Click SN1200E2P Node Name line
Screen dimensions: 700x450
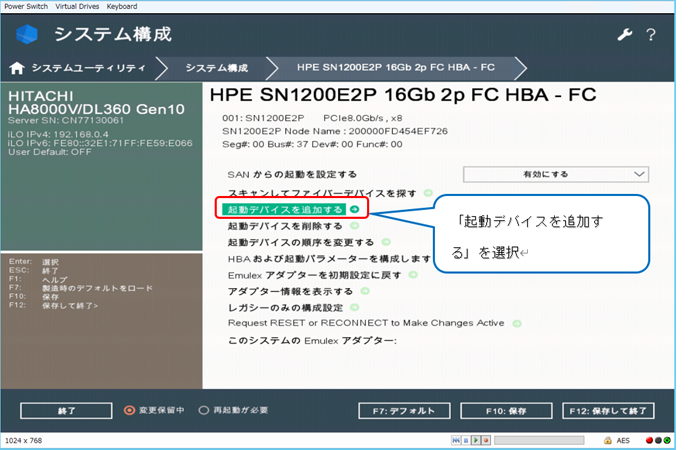tap(335, 131)
